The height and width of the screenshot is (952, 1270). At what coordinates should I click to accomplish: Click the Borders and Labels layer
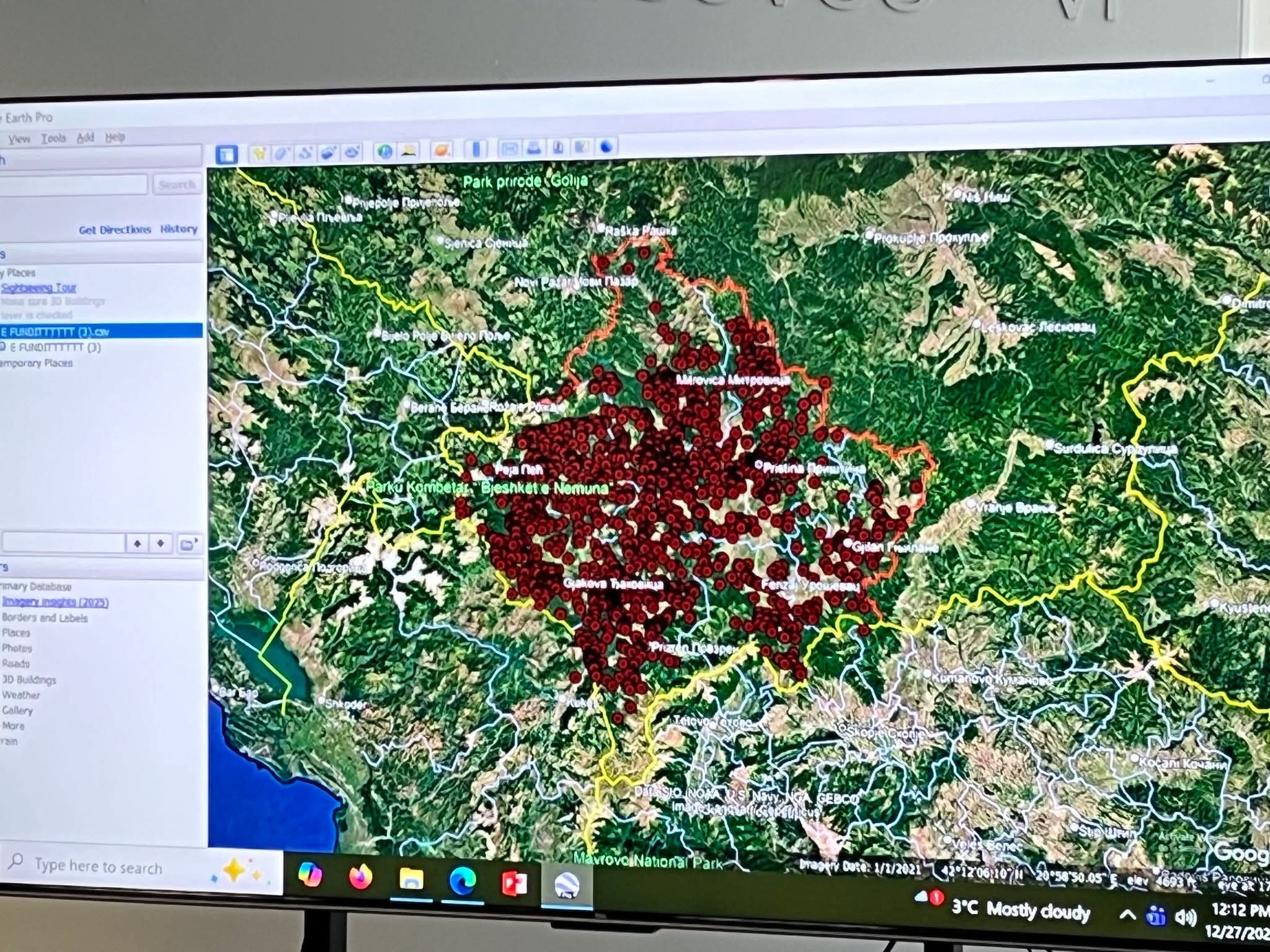click(45, 618)
